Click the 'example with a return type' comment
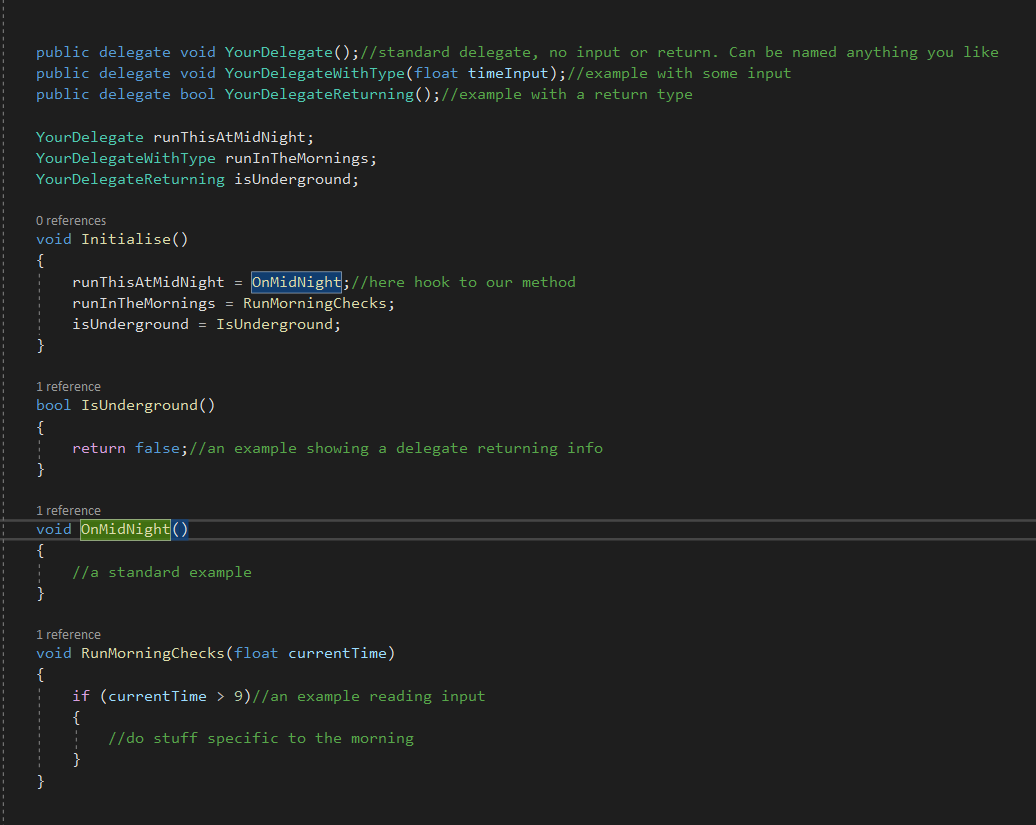The image size is (1036, 825). 567,94
